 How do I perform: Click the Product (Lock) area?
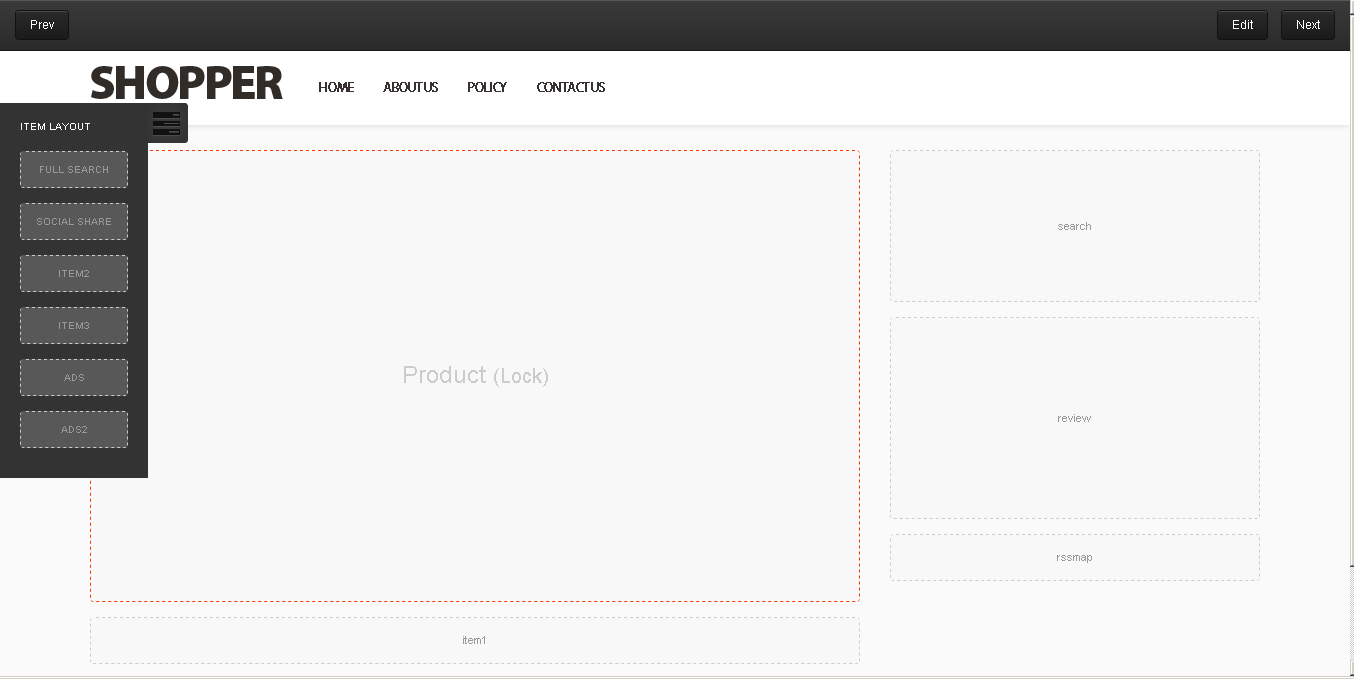[x=475, y=376]
